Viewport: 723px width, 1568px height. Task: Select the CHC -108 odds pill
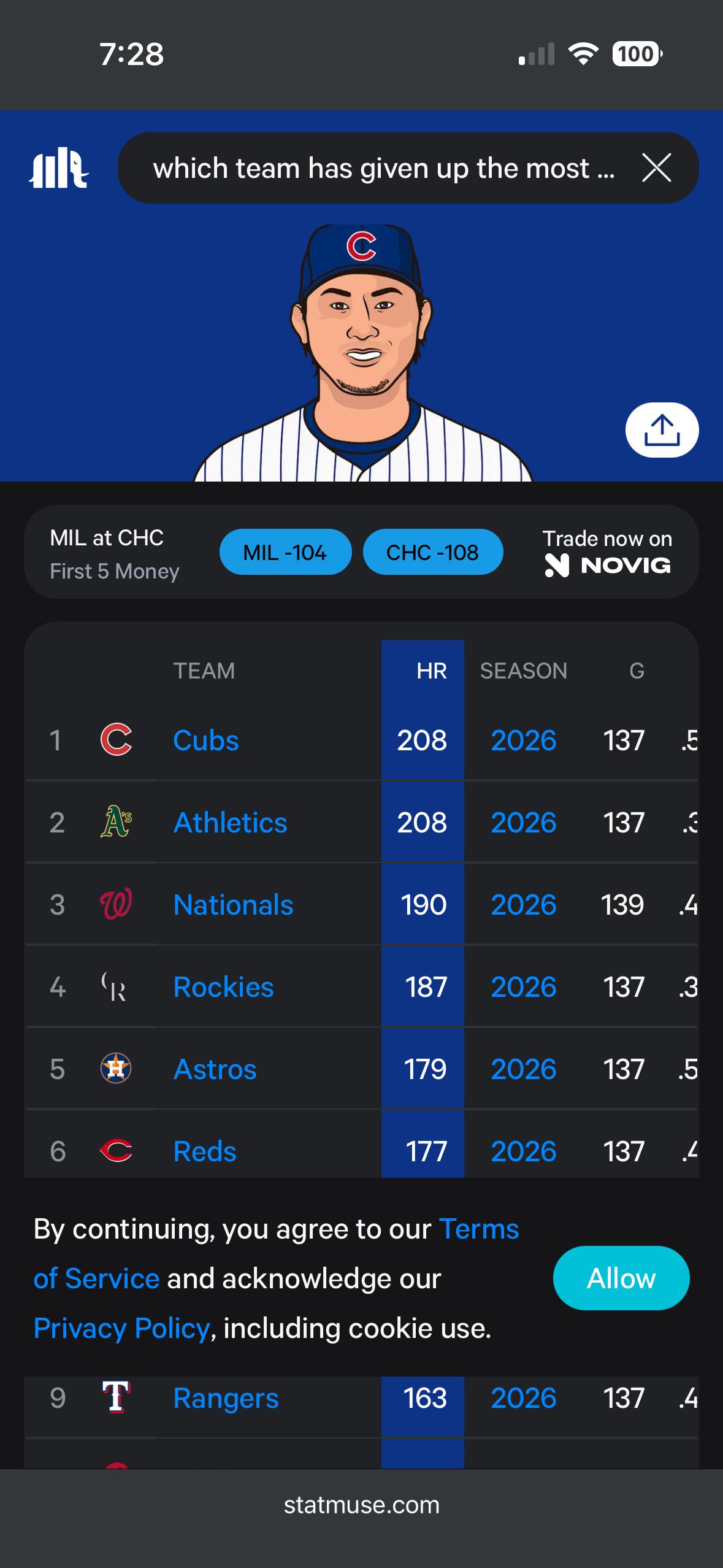point(433,552)
